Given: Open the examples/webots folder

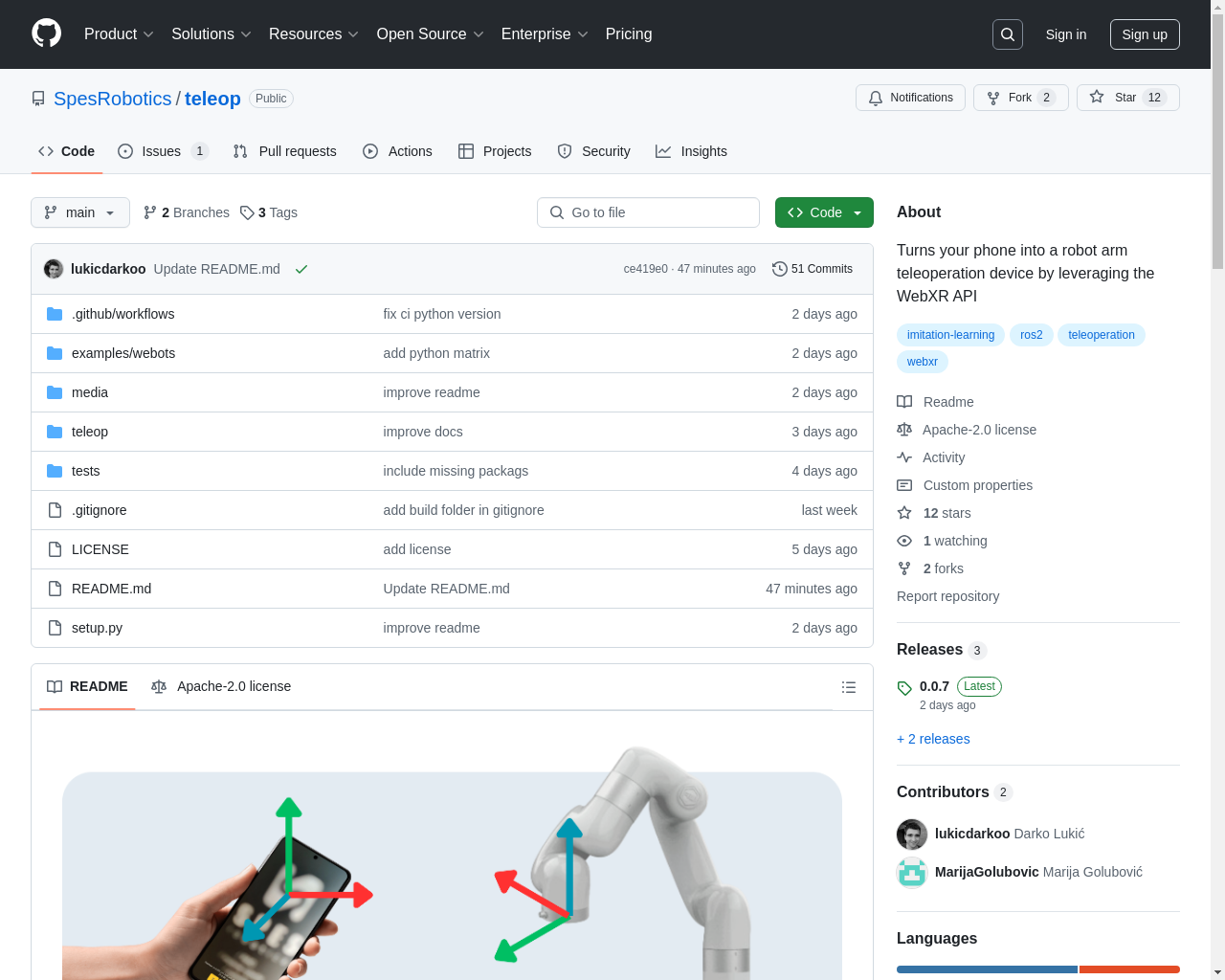Looking at the screenshot, I should pos(123,353).
